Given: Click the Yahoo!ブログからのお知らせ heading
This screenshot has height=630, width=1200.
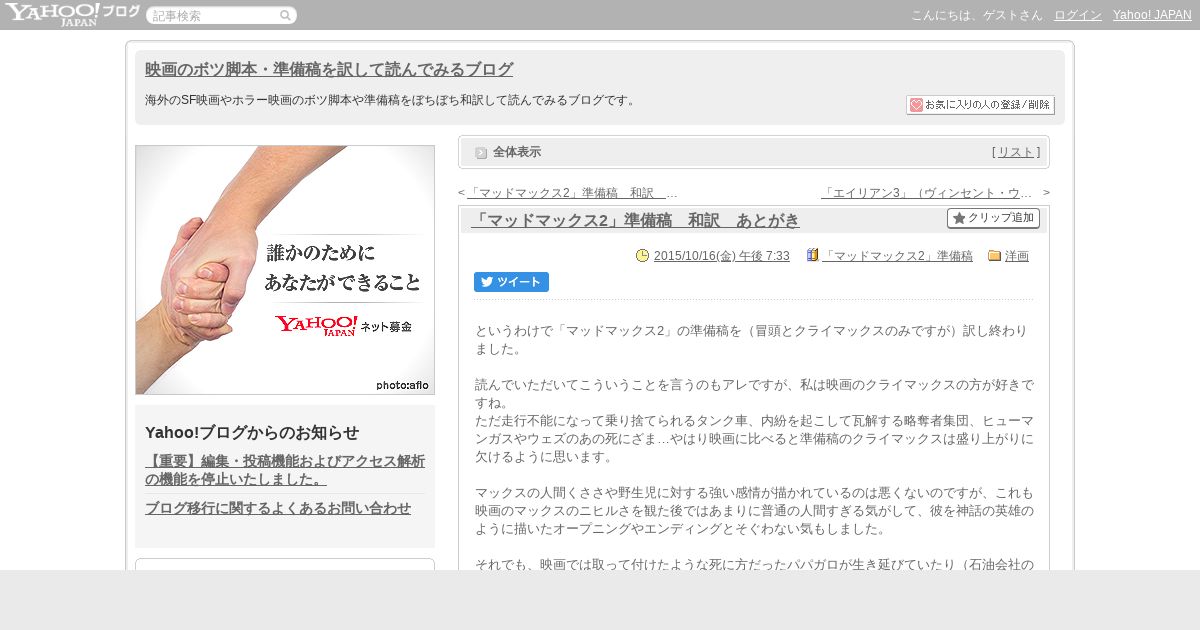Looking at the screenshot, I should tap(252, 432).
